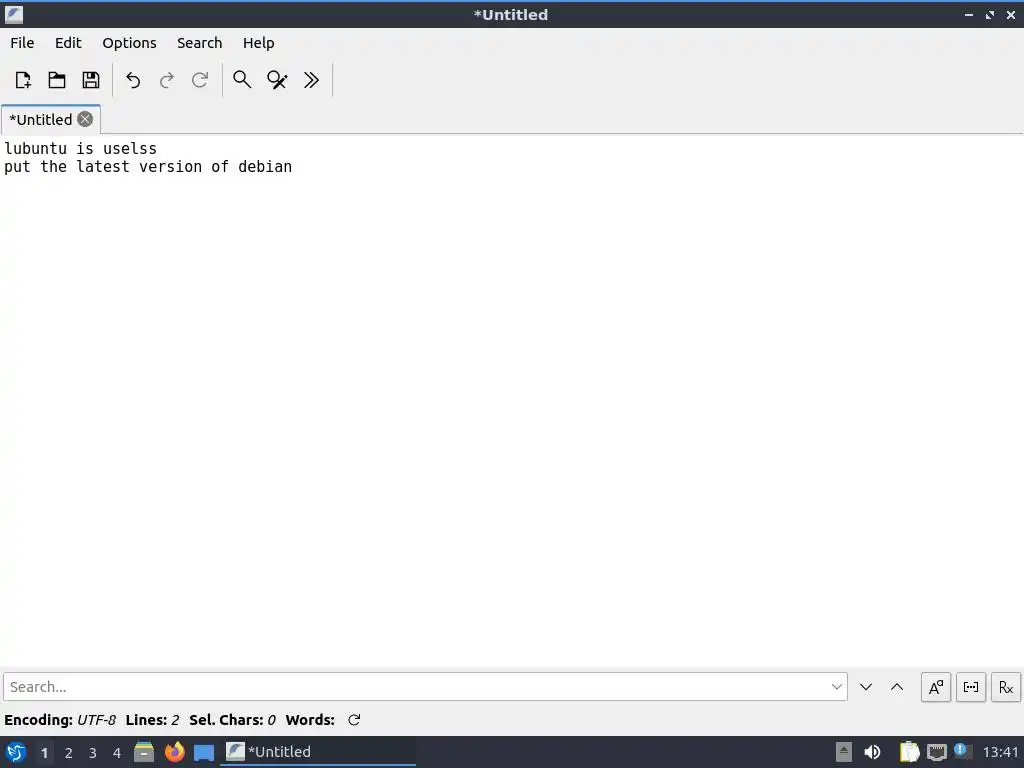The image size is (1024, 768).
Task: Launch Firefox from the taskbar
Action: pos(174,752)
